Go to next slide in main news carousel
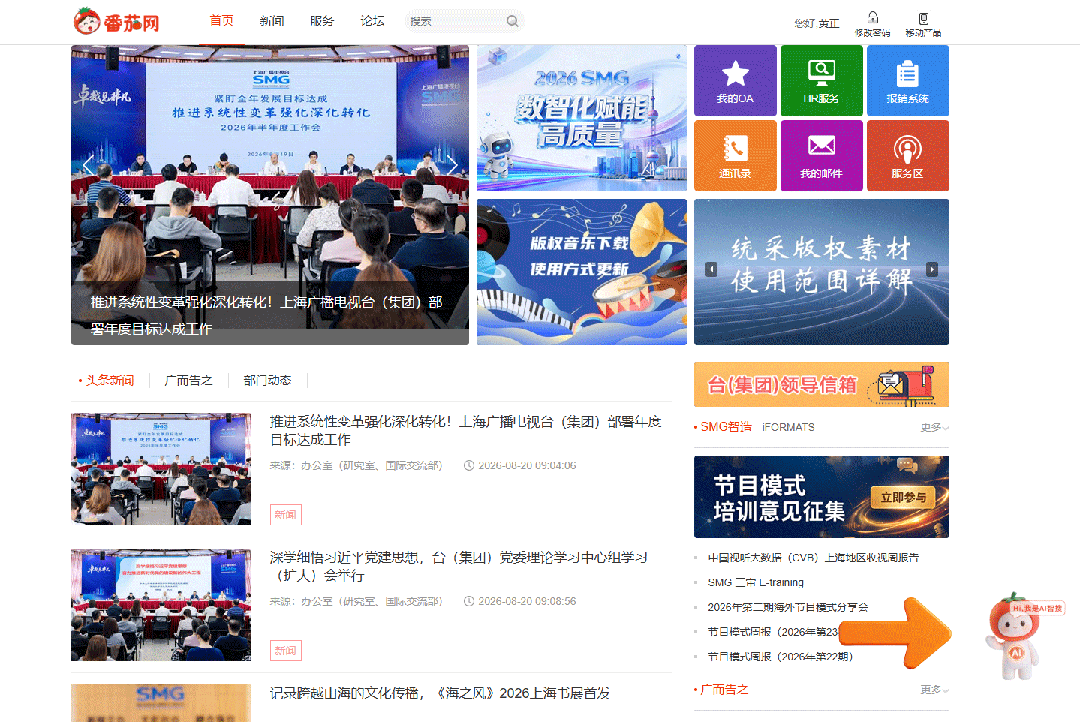The image size is (1080, 722). point(452,165)
